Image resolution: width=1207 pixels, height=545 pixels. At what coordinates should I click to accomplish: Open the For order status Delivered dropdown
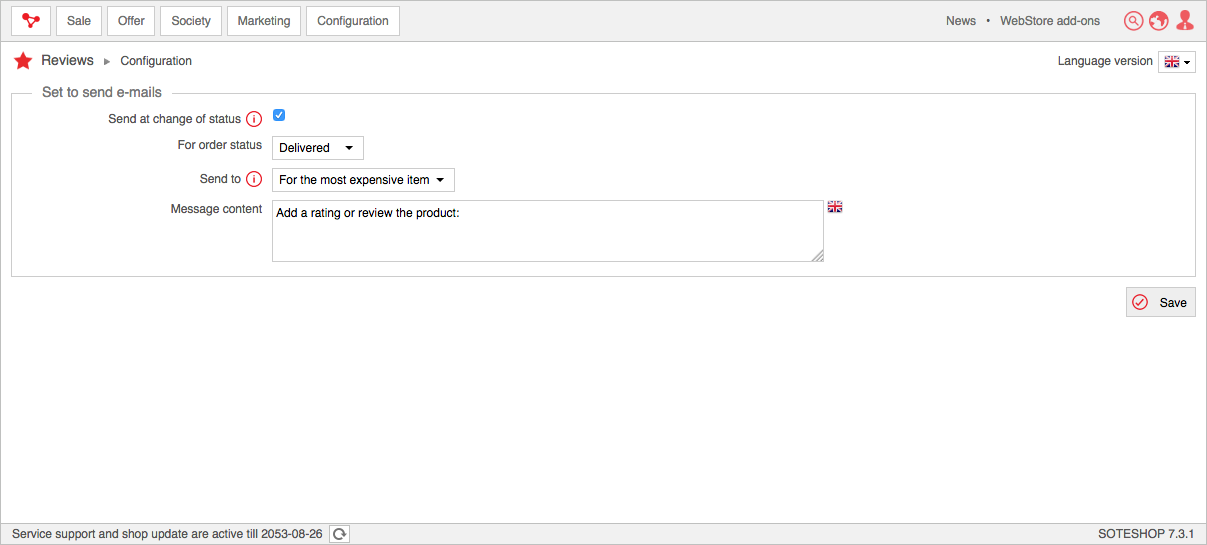coord(318,148)
